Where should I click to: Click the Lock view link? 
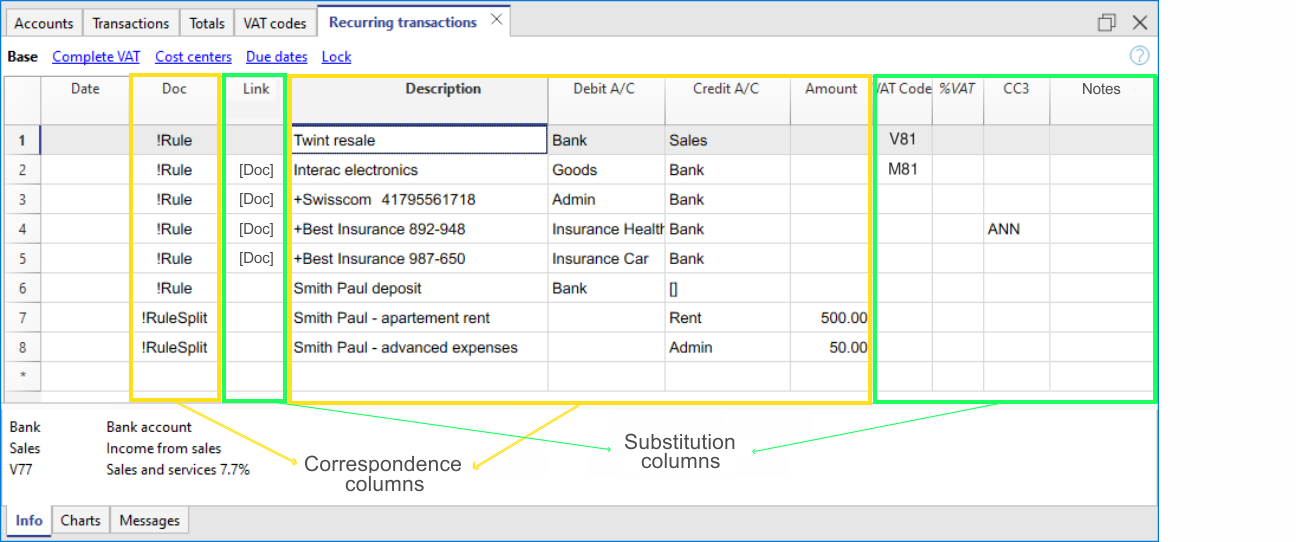[x=336, y=57]
